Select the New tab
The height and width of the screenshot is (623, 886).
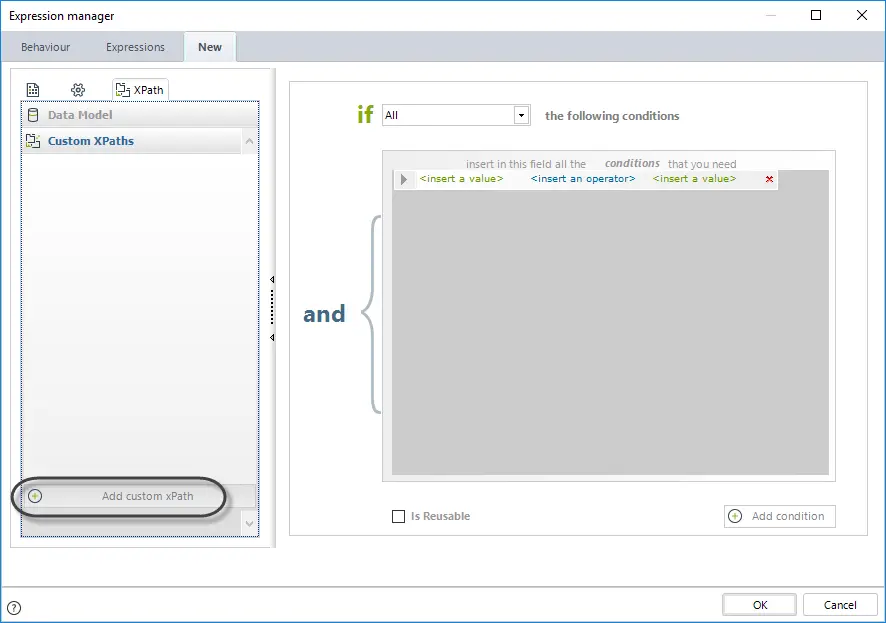point(210,47)
